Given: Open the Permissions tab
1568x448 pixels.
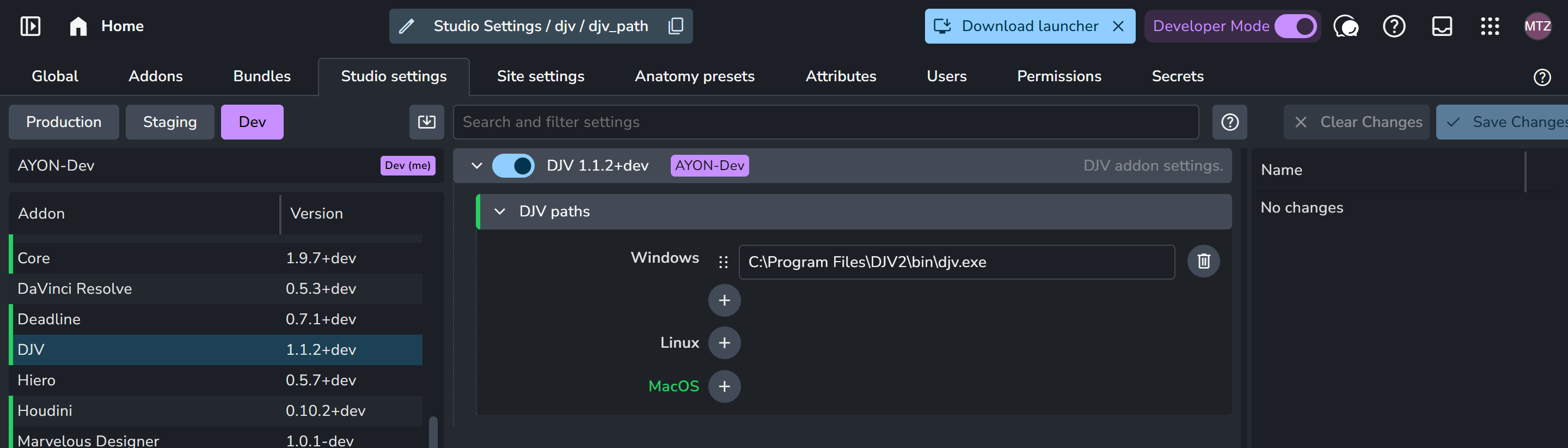Looking at the screenshot, I should click(1059, 76).
